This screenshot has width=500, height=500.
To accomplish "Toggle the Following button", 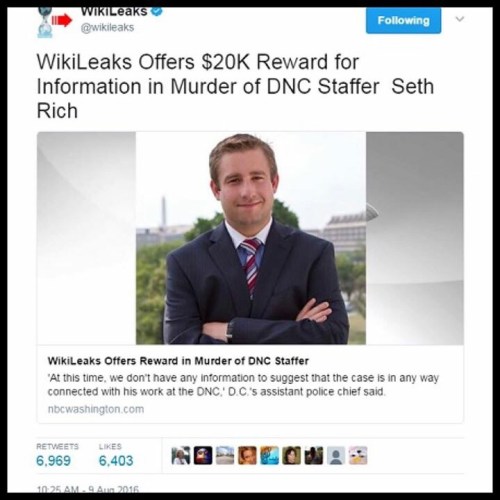I will pos(403,20).
